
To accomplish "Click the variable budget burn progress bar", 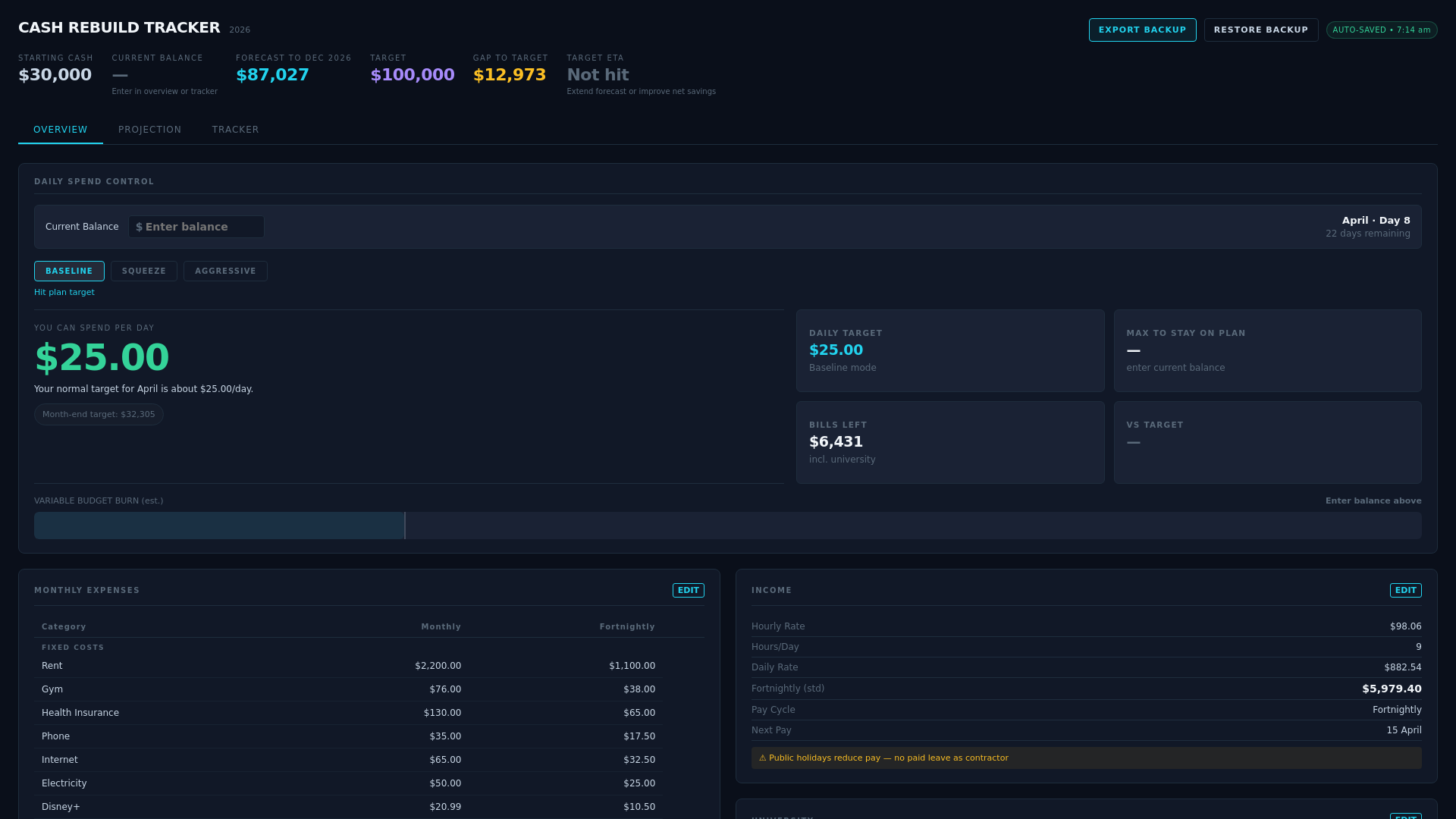I will 728,526.
